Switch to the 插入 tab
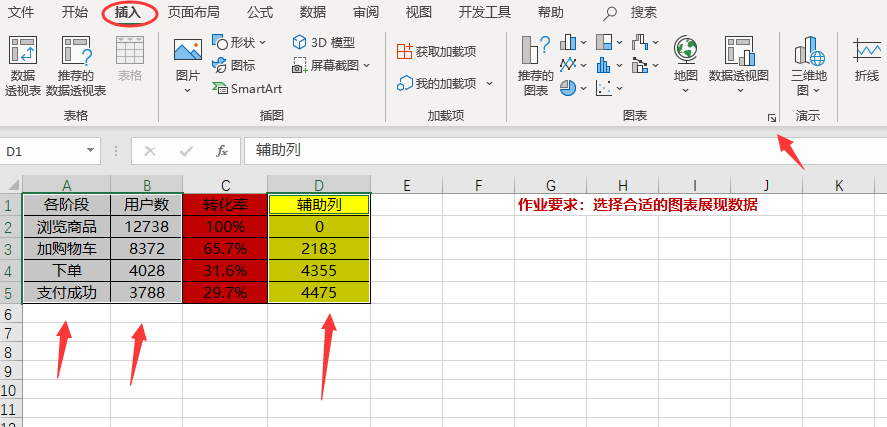Image resolution: width=887 pixels, height=427 pixels. coord(128,12)
